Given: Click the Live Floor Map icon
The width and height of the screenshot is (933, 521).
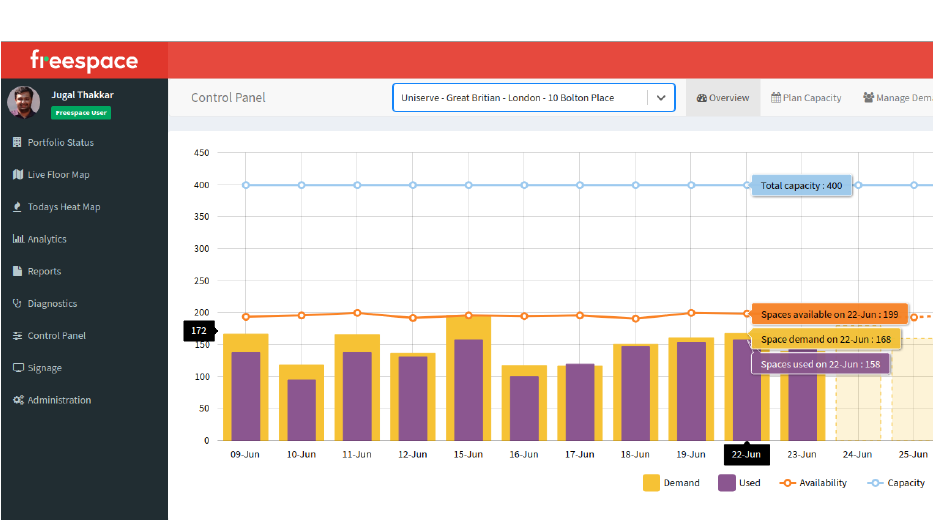Looking at the screenshot, I should pos(17,175).
